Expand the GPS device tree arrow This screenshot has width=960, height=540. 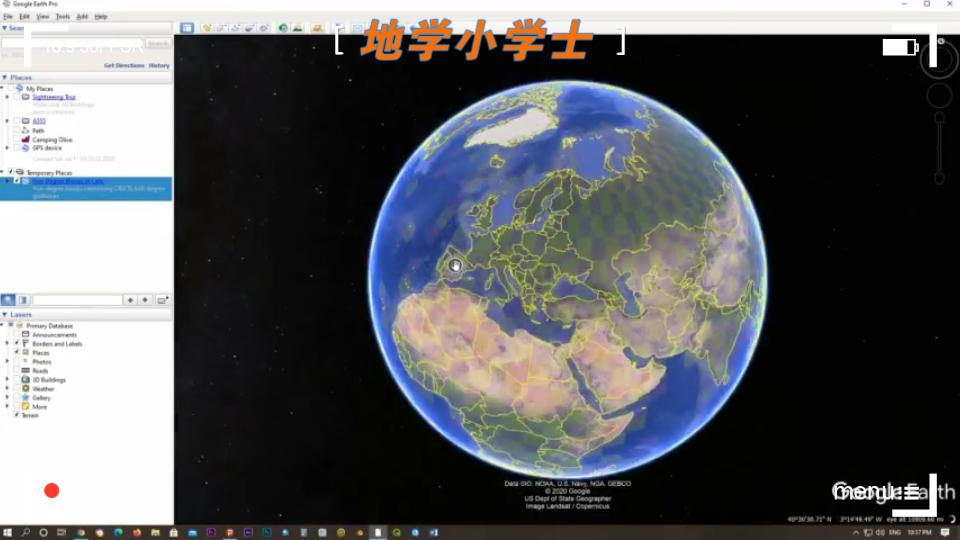(x=7, y=148)
